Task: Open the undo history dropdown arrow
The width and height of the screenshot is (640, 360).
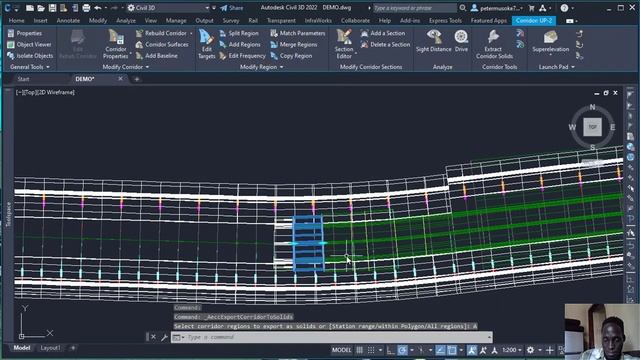Action: [106, 8]
